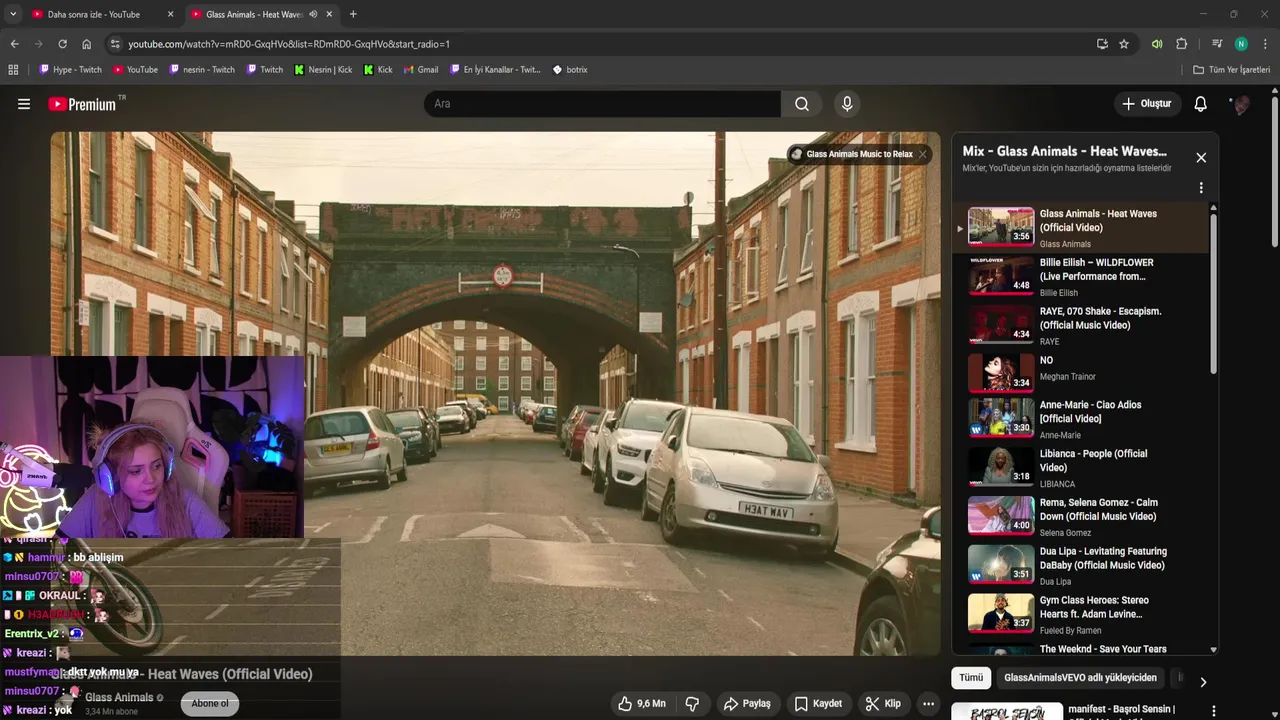Viewport: 1280px width, 720px height.
Task: Share the video with Paylaş button
Action: point(747,704)
